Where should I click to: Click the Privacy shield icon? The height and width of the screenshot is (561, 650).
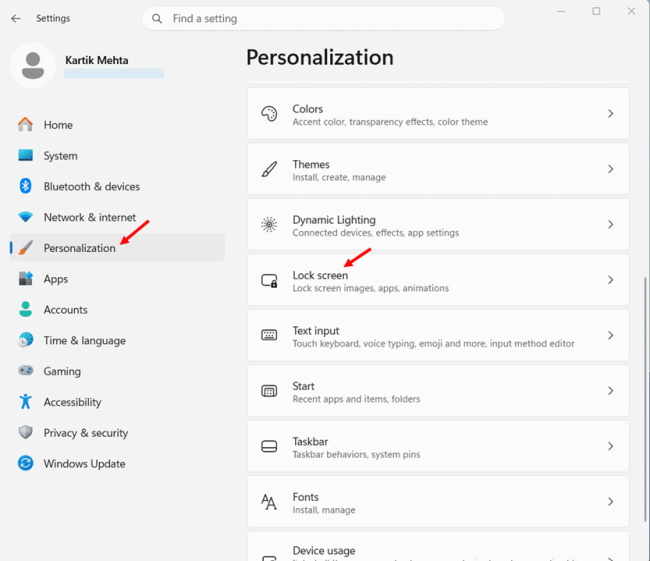click(25, 432)
